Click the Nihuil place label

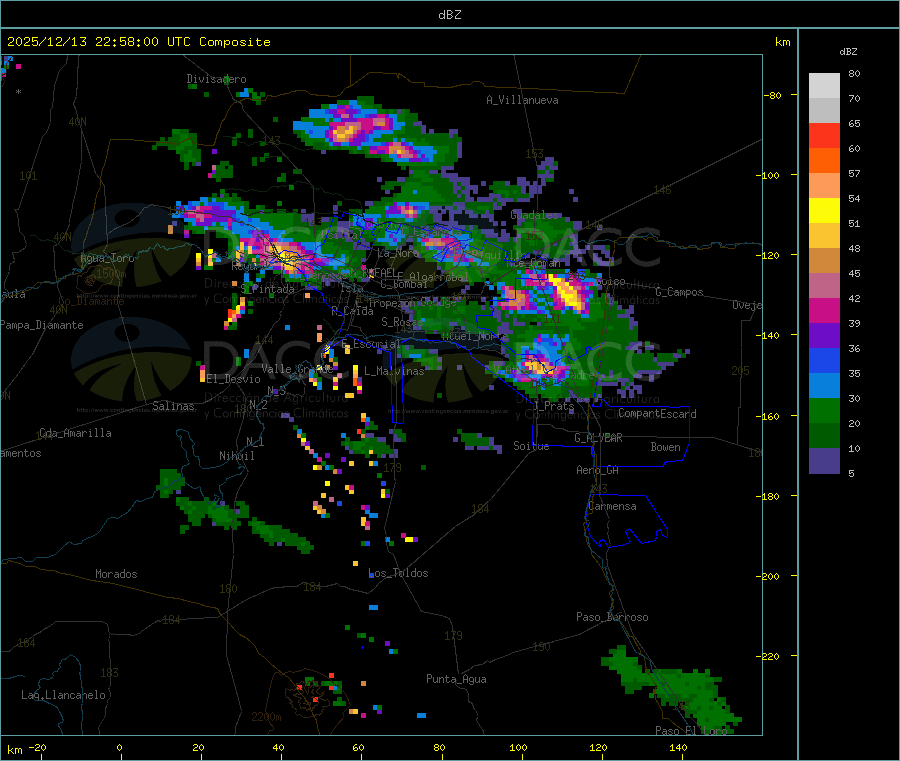(x=236, y=456)
